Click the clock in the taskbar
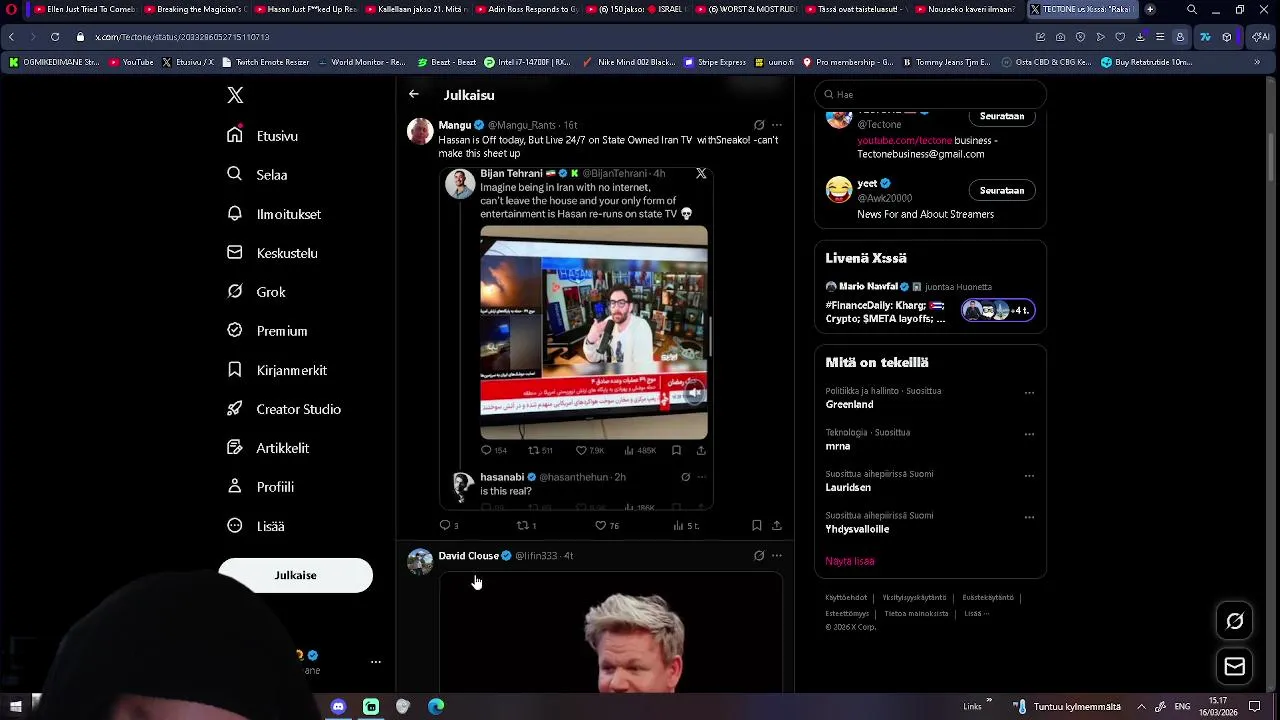The height and width of the screenshot is (720, 1280). click(x=1218, y=706)
